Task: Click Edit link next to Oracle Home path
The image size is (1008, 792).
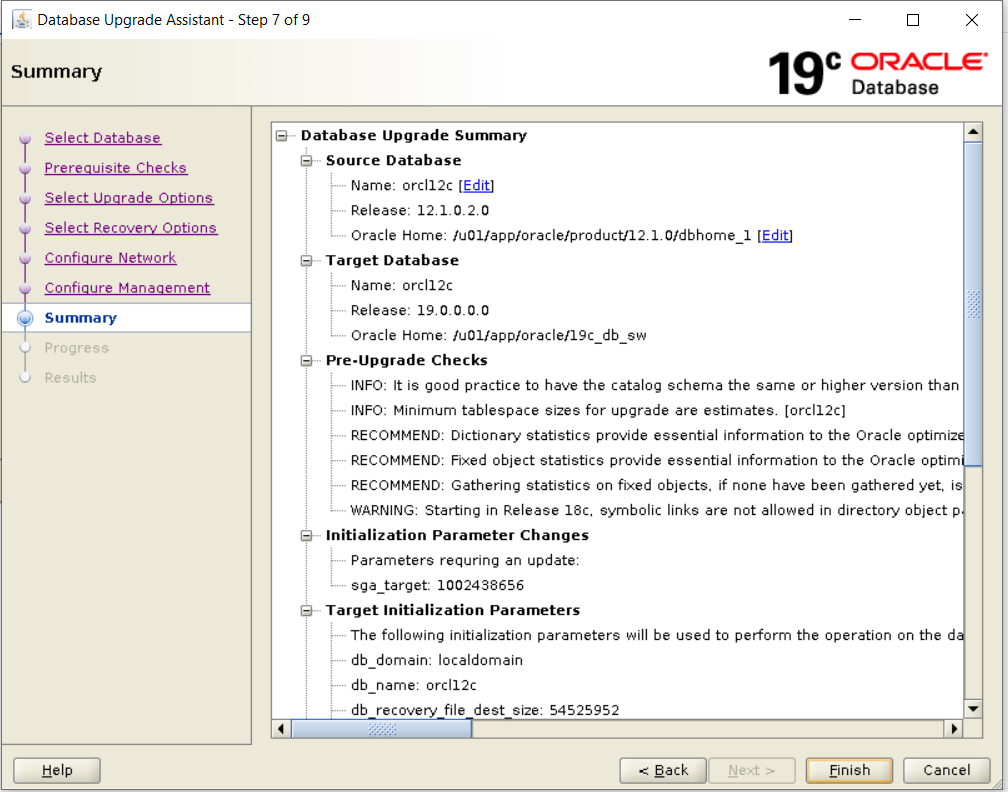Action: 774,236
